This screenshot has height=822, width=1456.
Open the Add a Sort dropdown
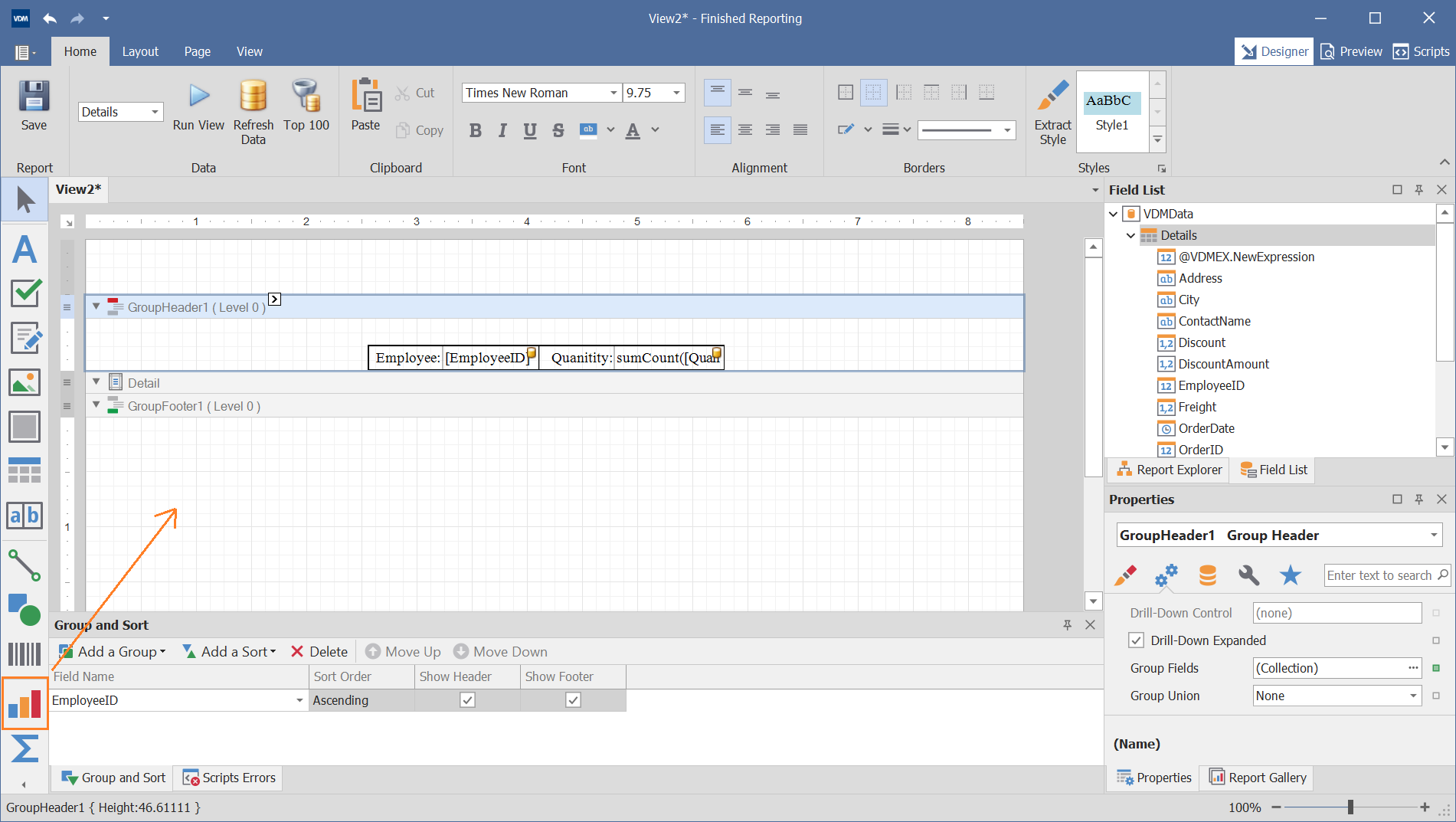[229, 652]
